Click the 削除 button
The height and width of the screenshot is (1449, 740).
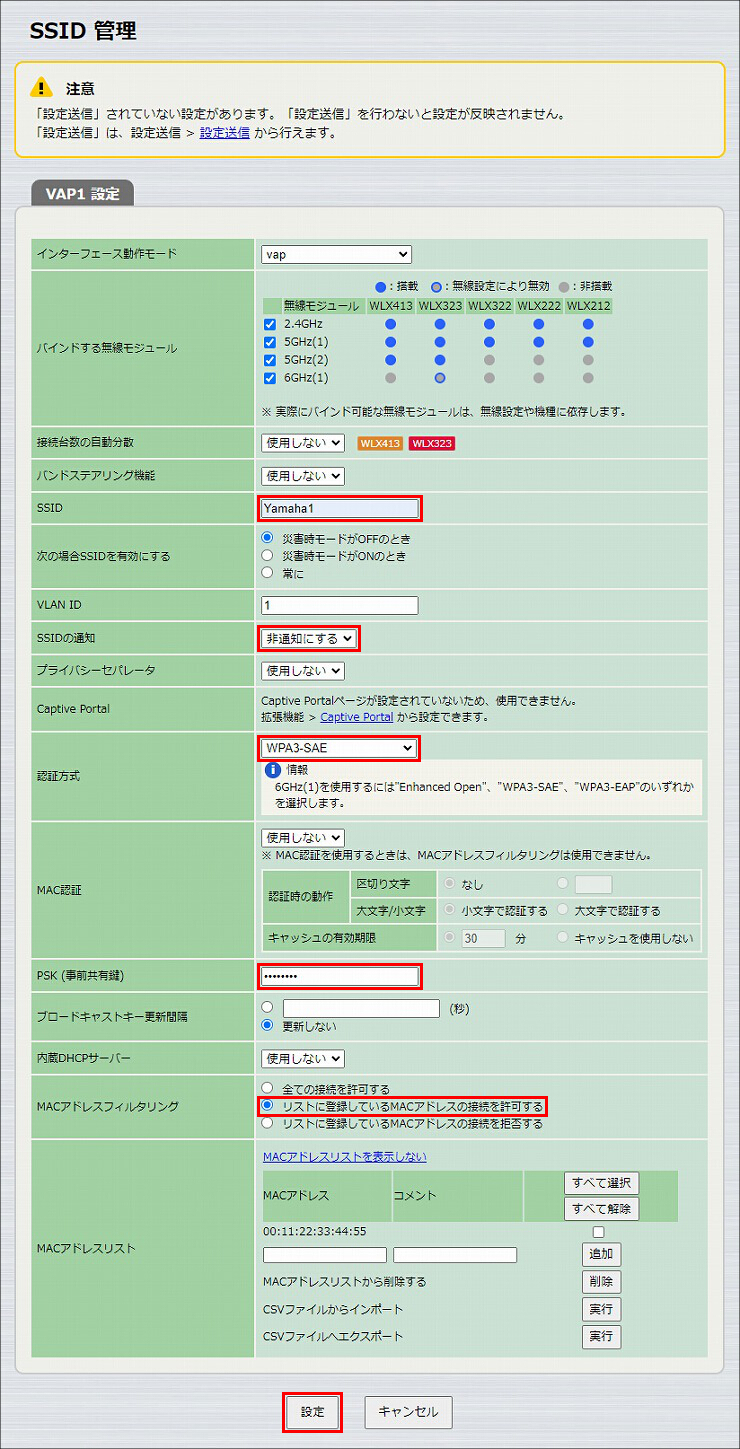601,1282
